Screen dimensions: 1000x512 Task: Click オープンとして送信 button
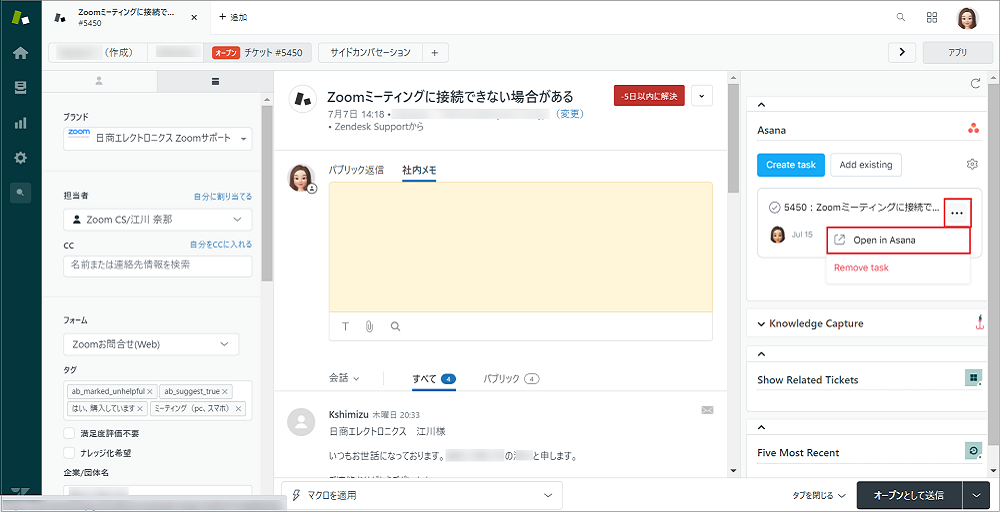click(x=909, y=495)
